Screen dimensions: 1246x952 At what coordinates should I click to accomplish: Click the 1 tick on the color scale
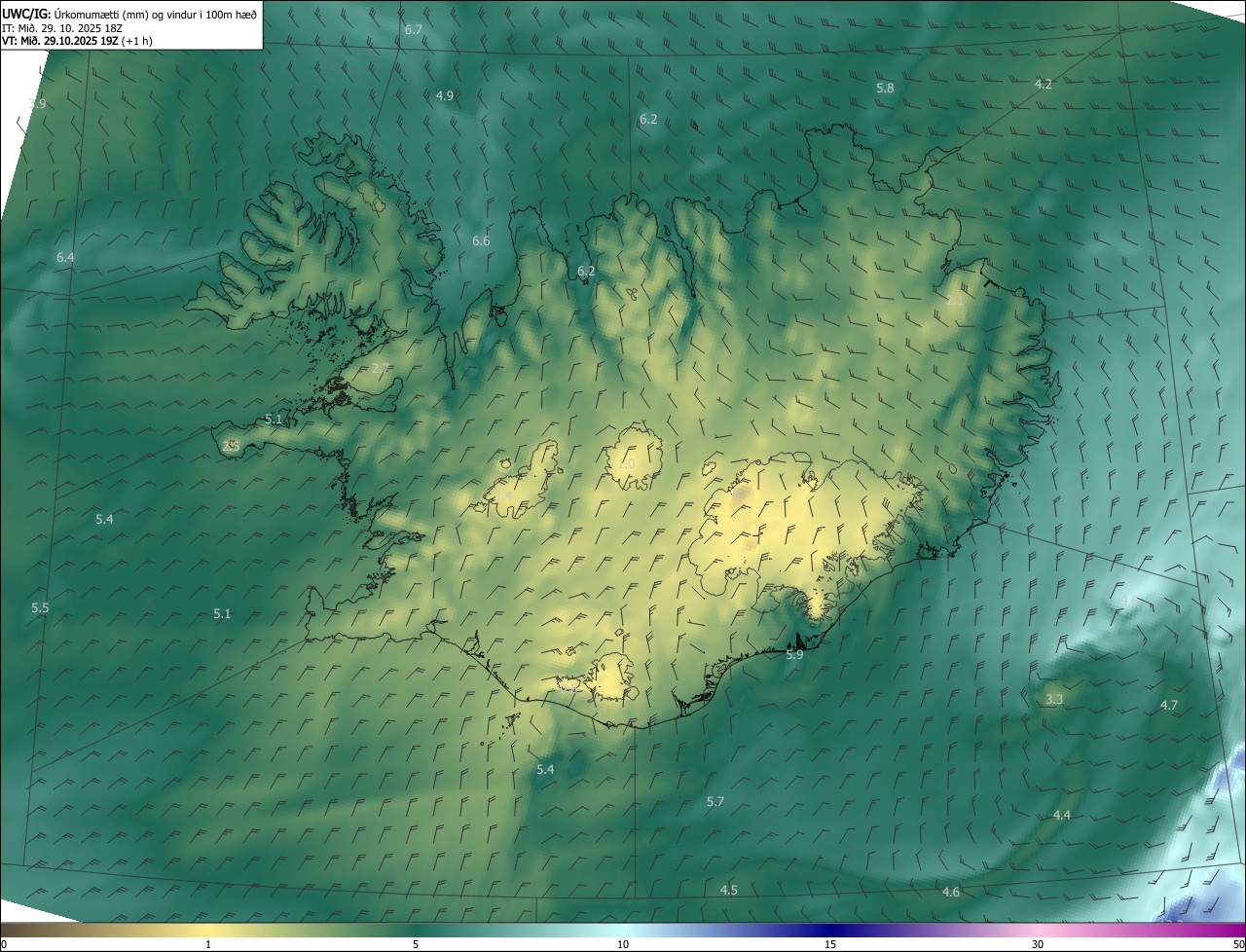pyautogui.click(x=208, y=944)
